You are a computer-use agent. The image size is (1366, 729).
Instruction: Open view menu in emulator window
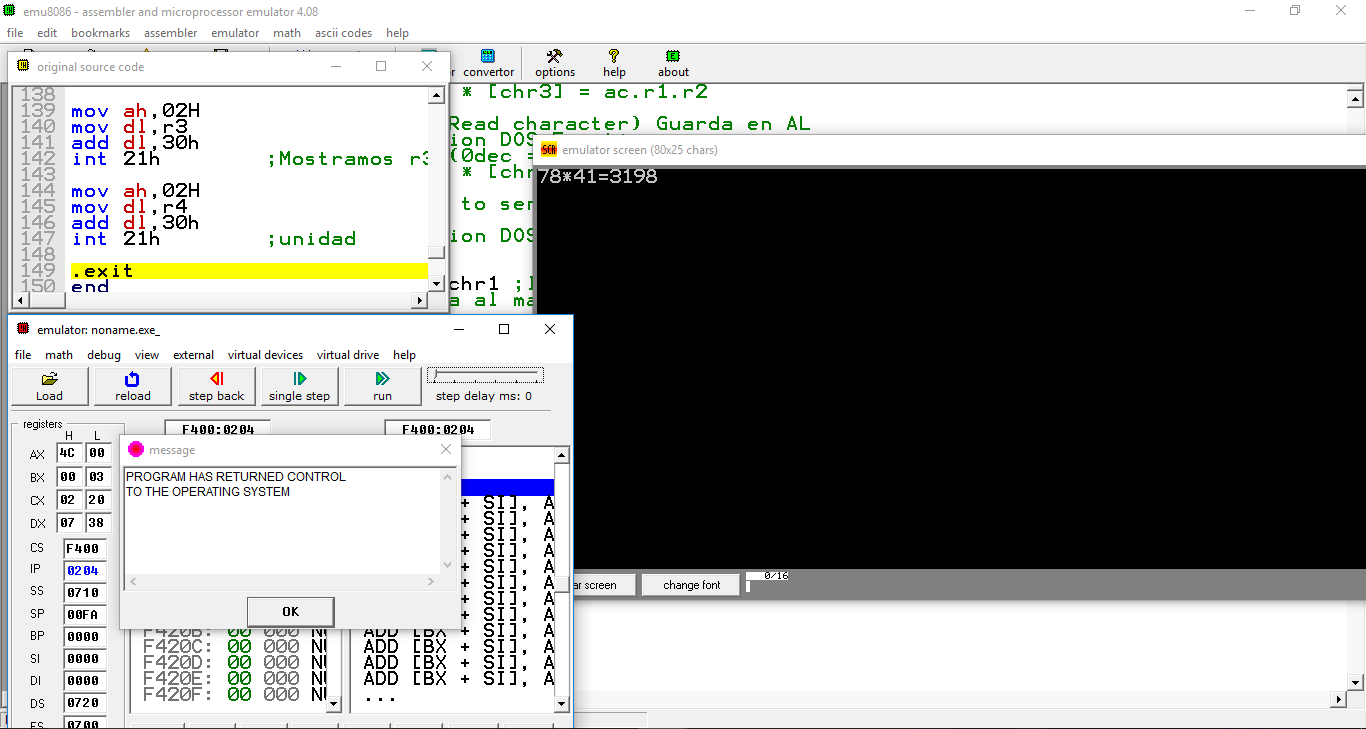[x=147, y=355]
